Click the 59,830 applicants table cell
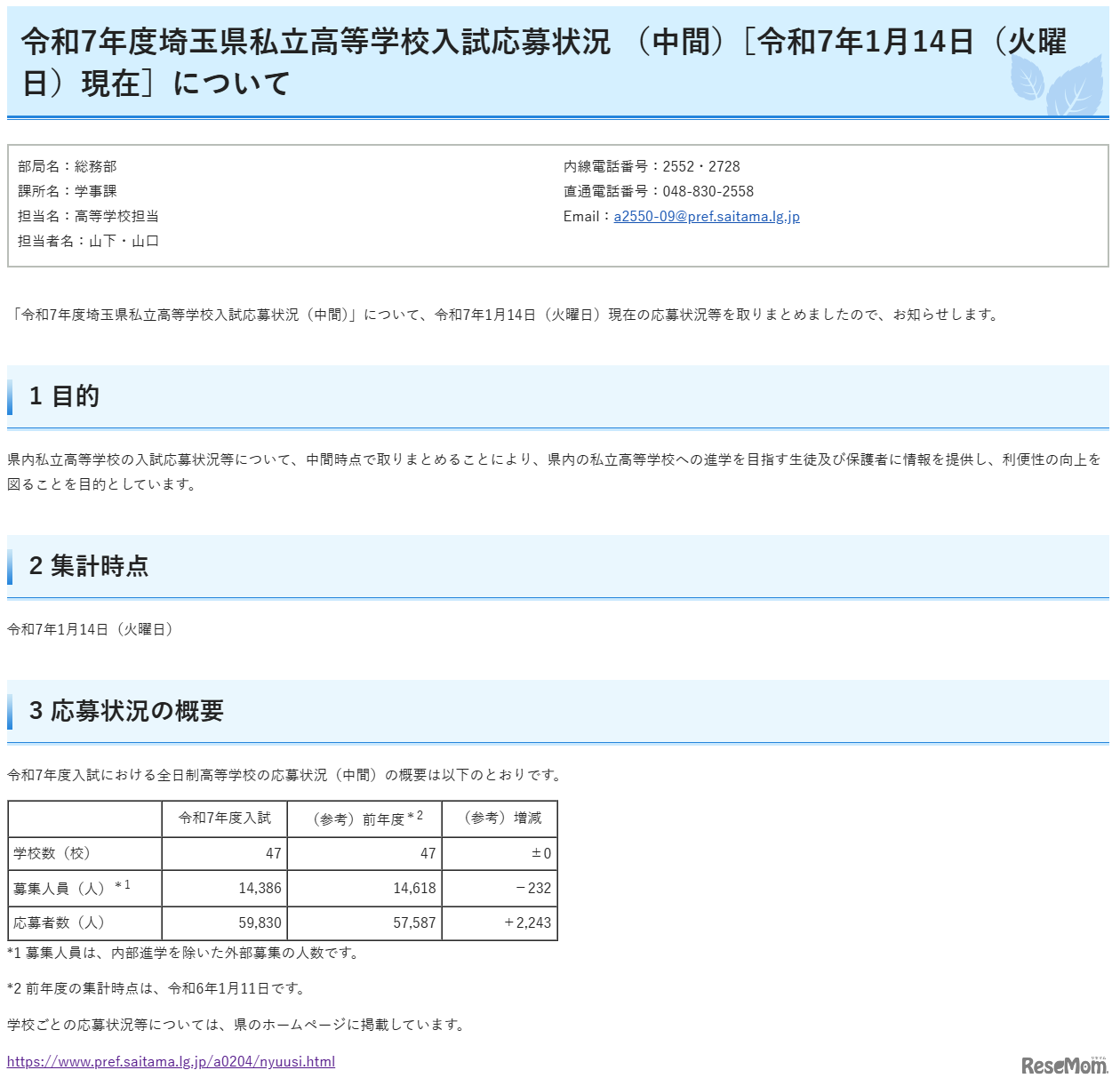This screenshot has height=1086, width=1120. click(x=260, y=922)
